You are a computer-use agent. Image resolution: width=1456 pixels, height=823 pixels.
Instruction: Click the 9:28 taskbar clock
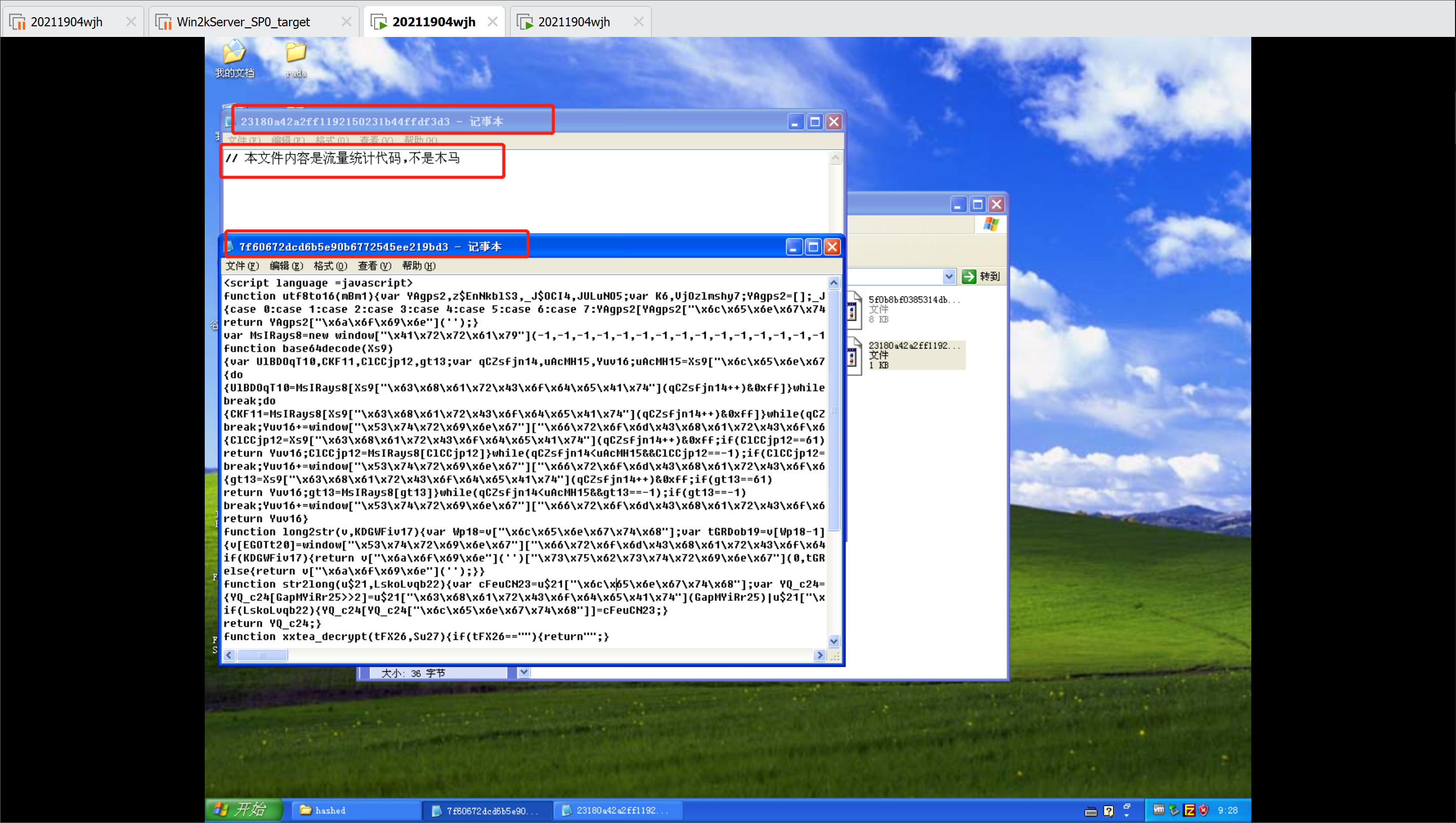tap(1227, 810)
